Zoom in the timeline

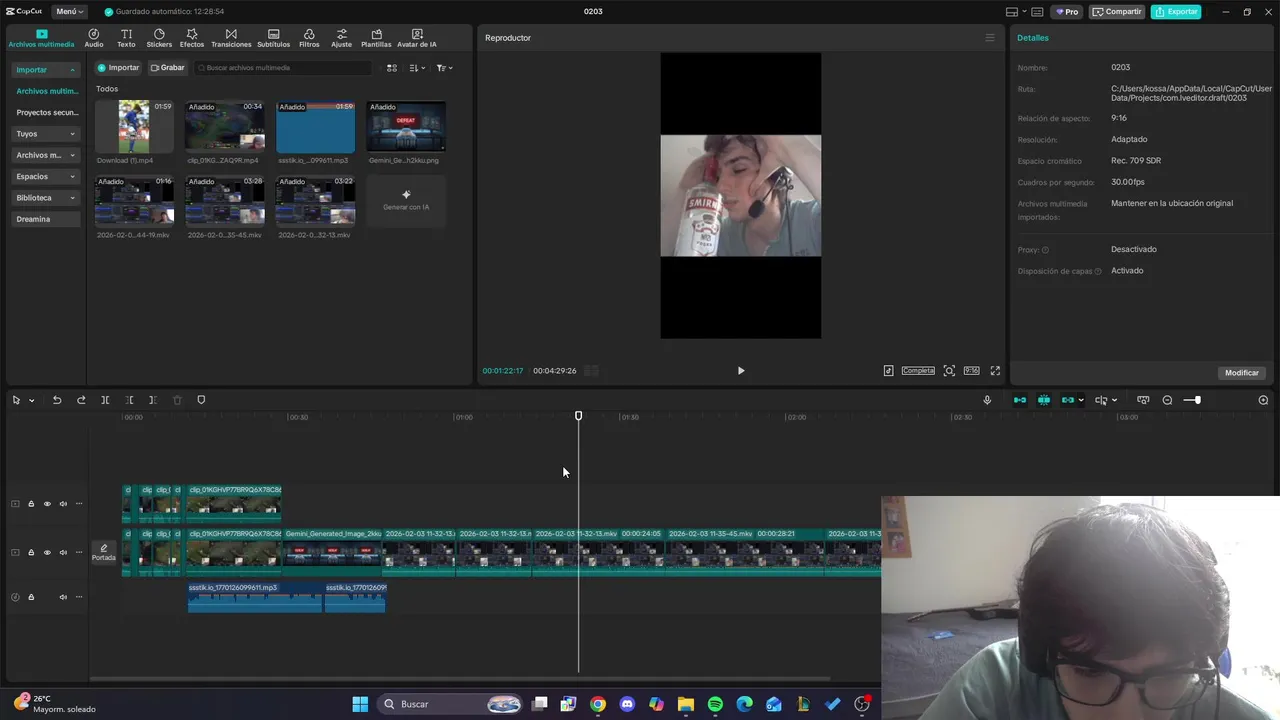[x=1263, y=400]
